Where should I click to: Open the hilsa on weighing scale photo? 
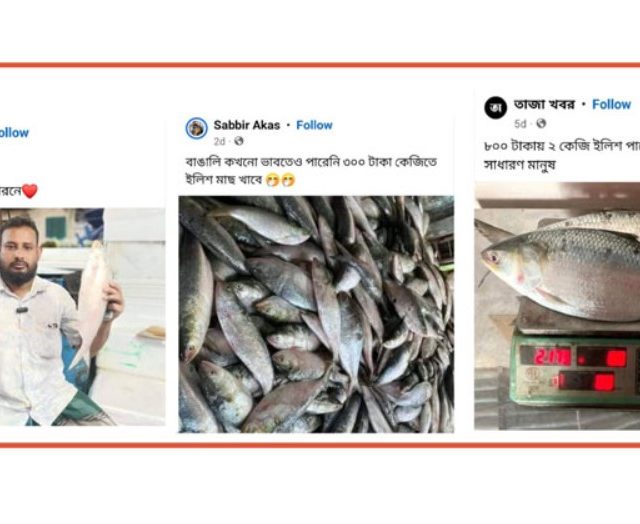pos(557,306)
